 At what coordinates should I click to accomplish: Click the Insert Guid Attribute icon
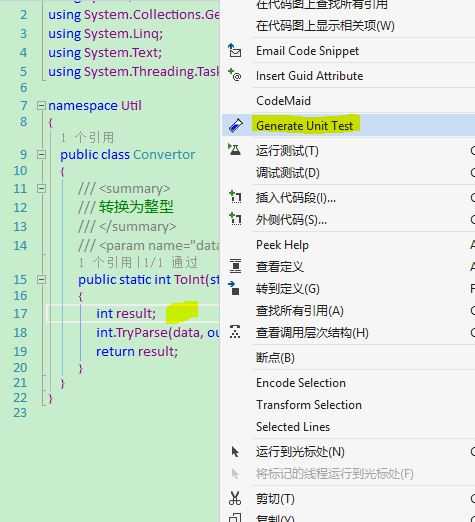pos(235,75)
